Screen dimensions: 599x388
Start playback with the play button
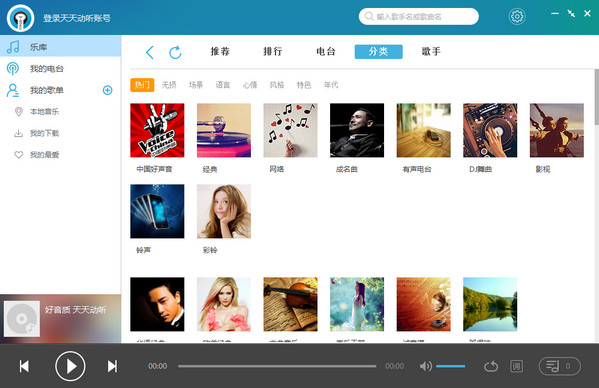(x=70, y=366)
